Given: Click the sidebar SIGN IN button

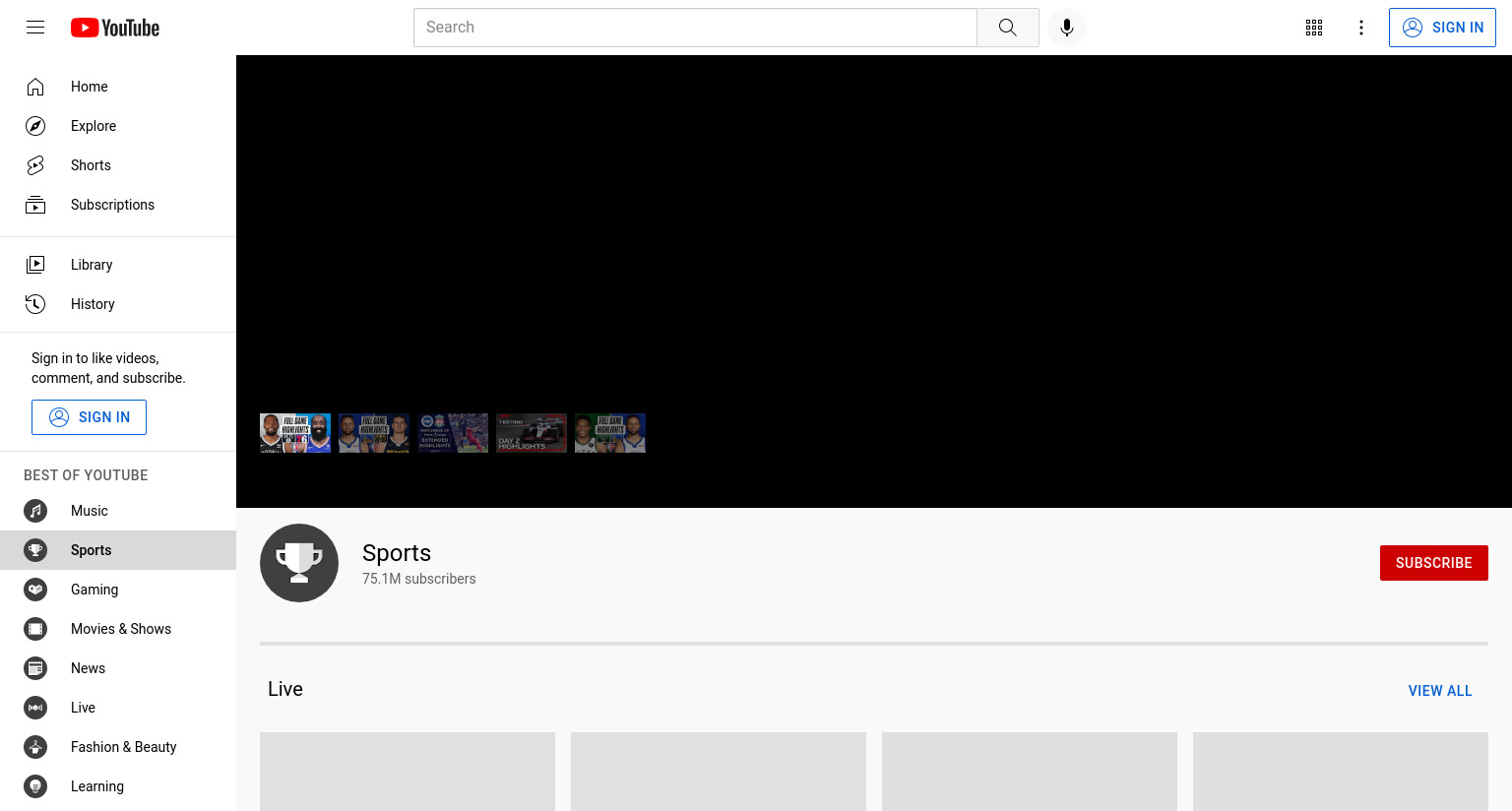Looking at the screenshot, I should click(89, 417).
